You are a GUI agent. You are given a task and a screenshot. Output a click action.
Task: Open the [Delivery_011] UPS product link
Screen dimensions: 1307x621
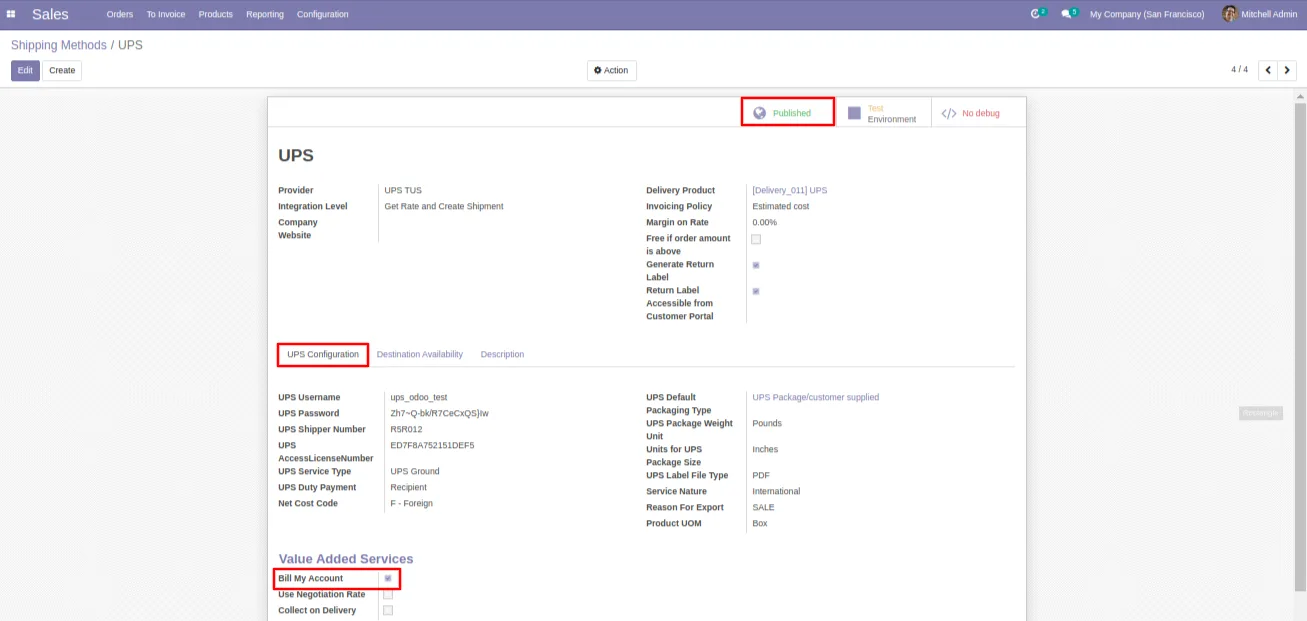pos(790,190)
